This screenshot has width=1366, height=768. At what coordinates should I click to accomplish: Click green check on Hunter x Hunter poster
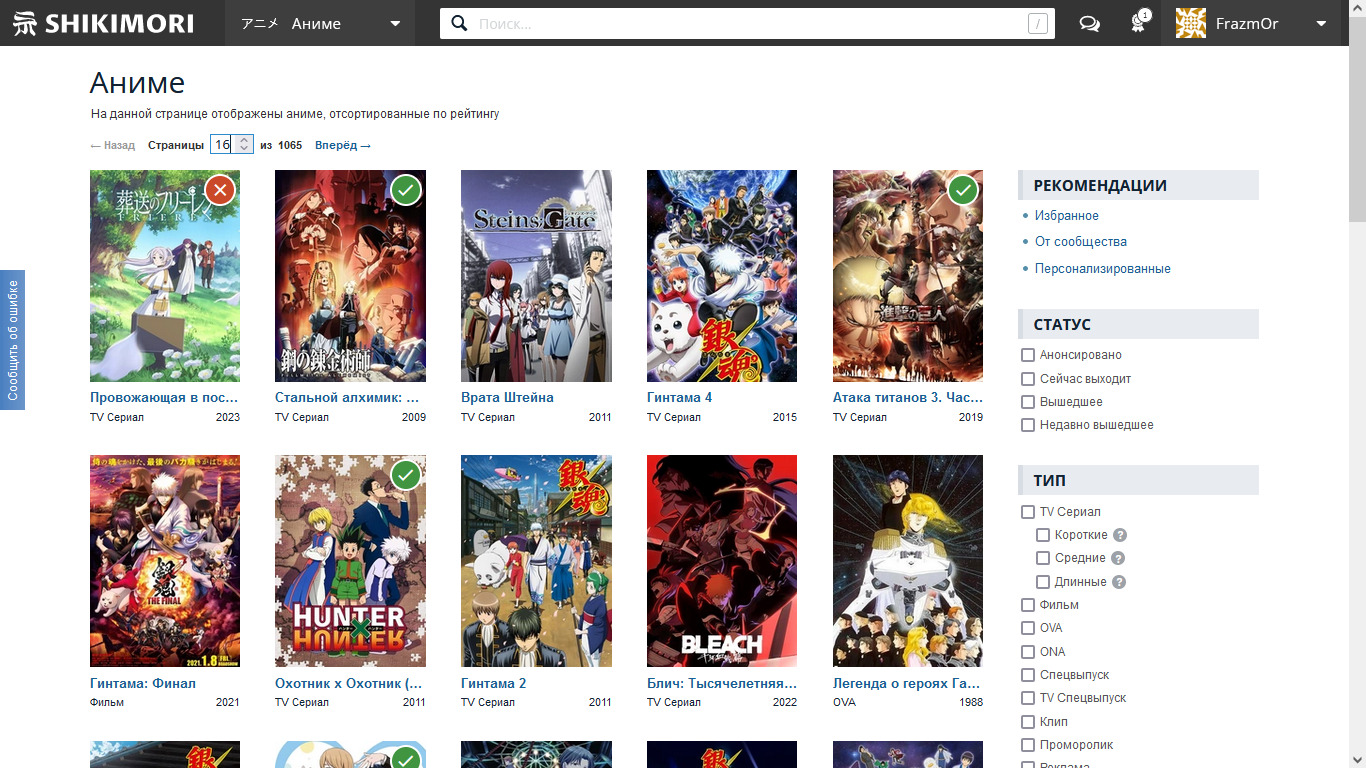point(406,475)
